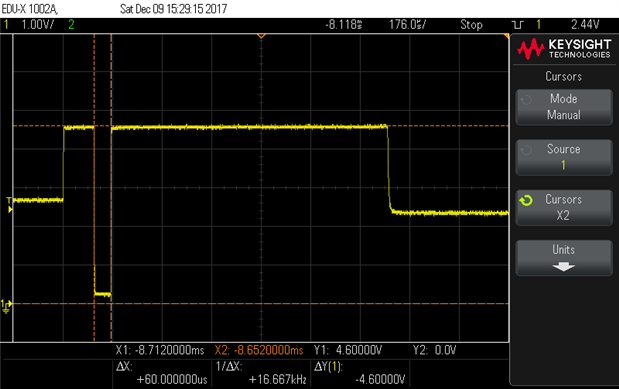
Task: Click the channel 2 indicator in status bar
Action: [71, 24]
